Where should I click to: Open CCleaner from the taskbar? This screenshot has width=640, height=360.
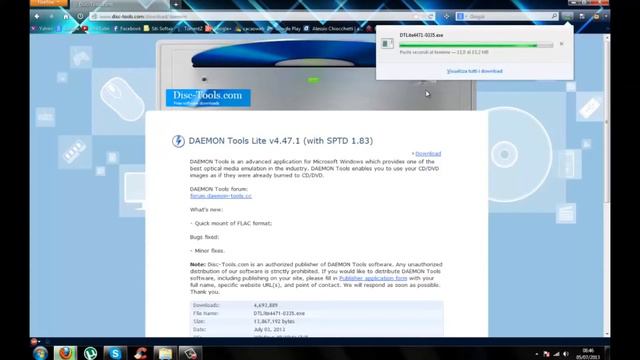point(140,353)
